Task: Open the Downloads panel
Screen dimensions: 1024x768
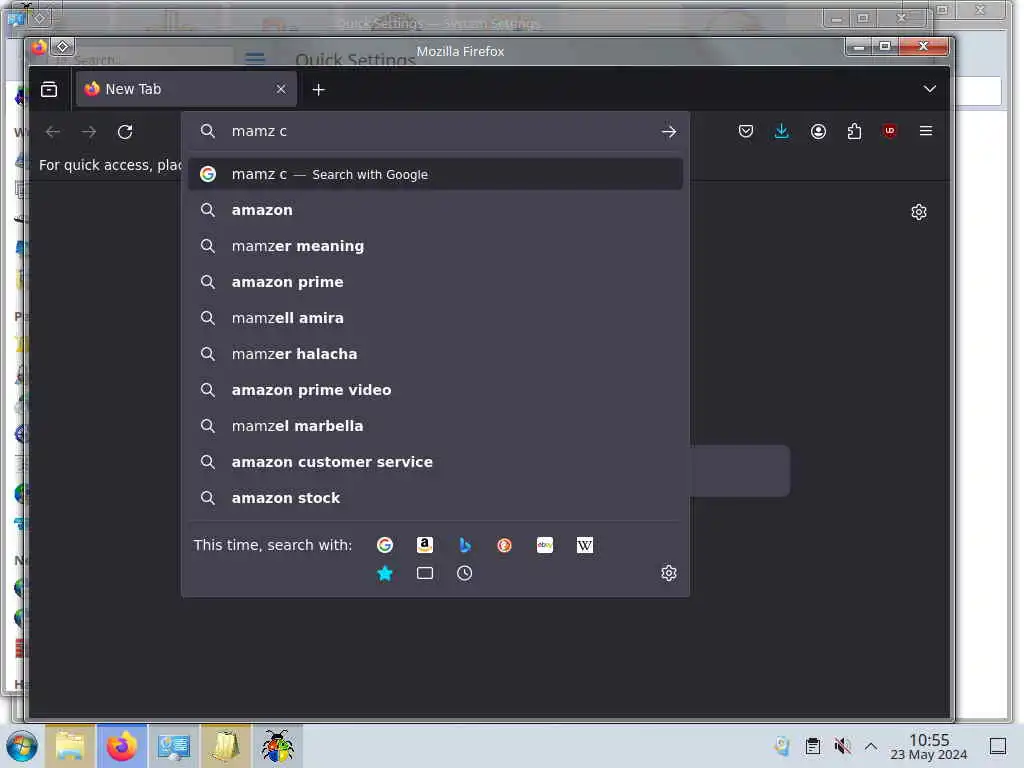Action: (x=782, y=131)
